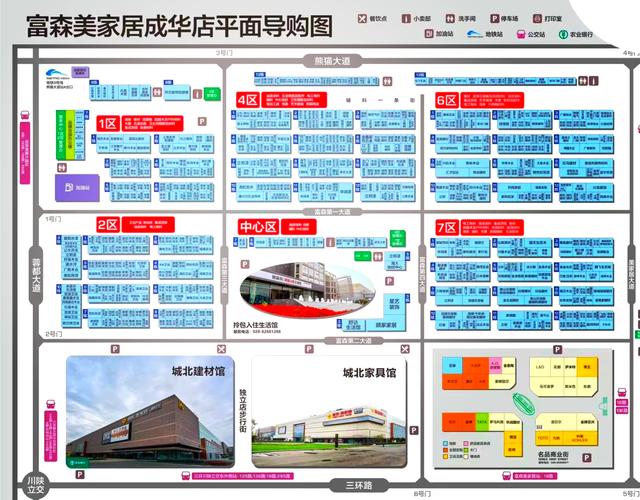640x500 pixels.
Task: Click the 星艺装饰 shop block in center zone
Action: 394,304
